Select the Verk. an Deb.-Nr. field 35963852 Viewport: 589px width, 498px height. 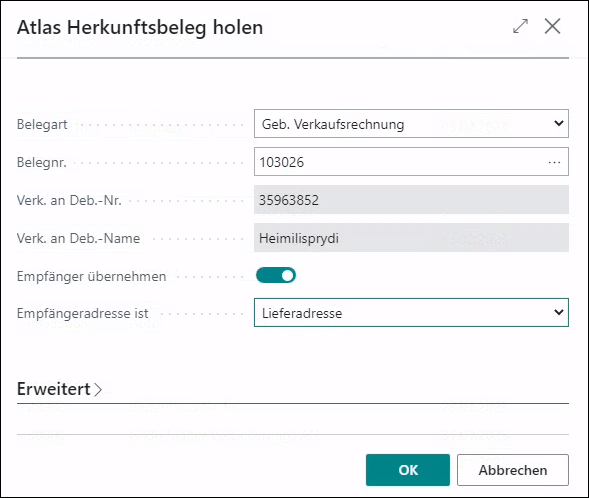point(411,200)
